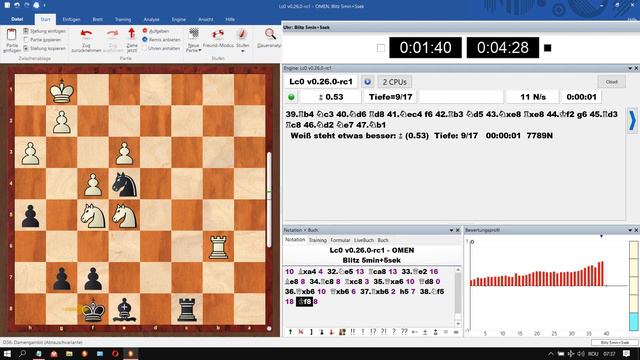The width and height of the screenshot is (640, 360).
Task: Click the Partie einfügen clipboard icon
Action: click(x=11, y=35)
